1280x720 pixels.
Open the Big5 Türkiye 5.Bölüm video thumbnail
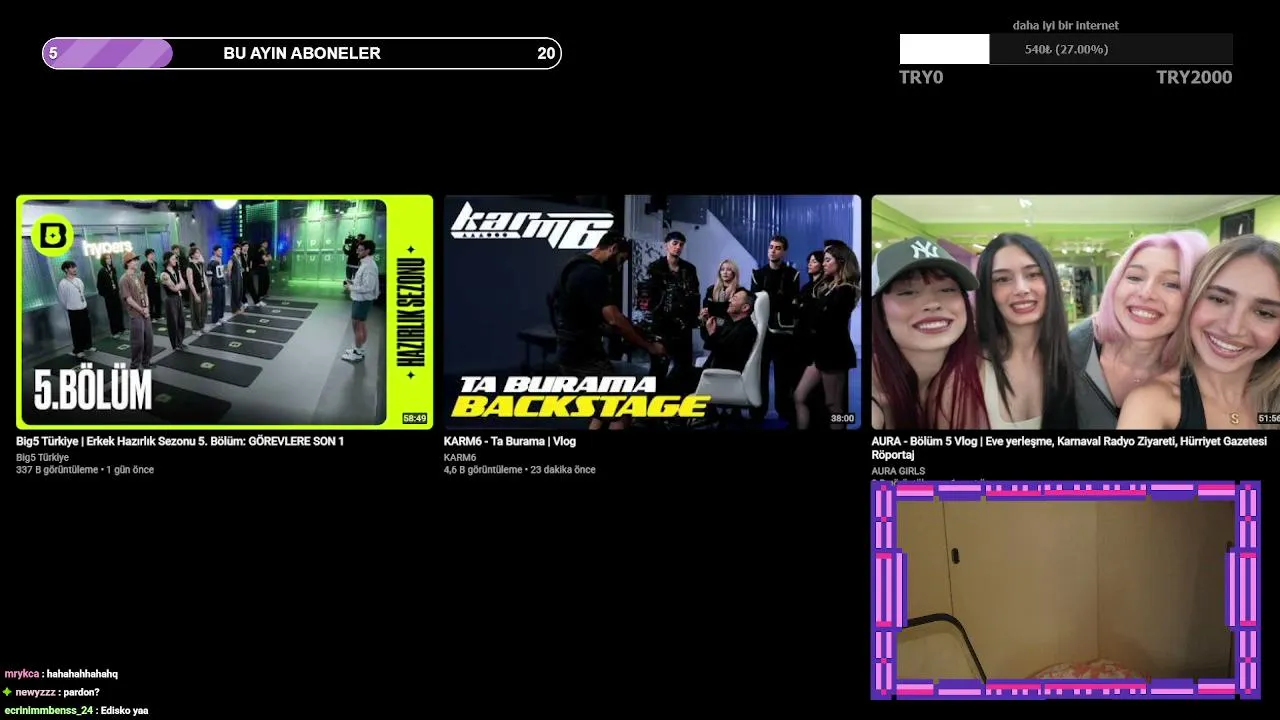click(x=224, y=312)
